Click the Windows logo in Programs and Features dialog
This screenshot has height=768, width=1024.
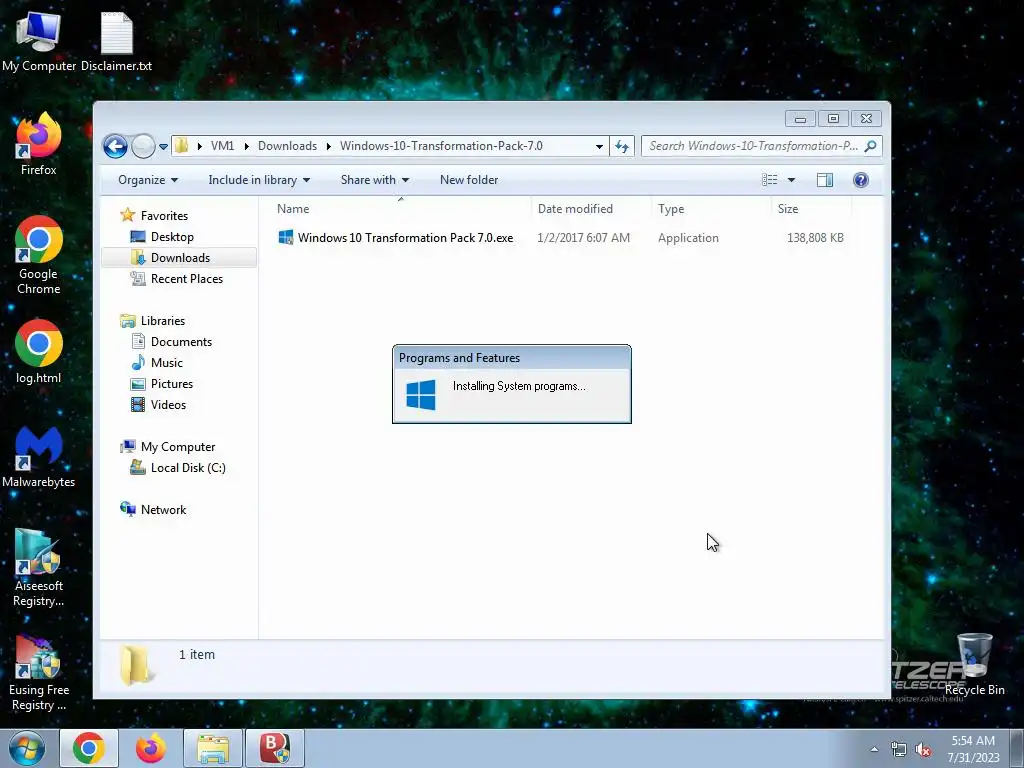tap(421, 395)
